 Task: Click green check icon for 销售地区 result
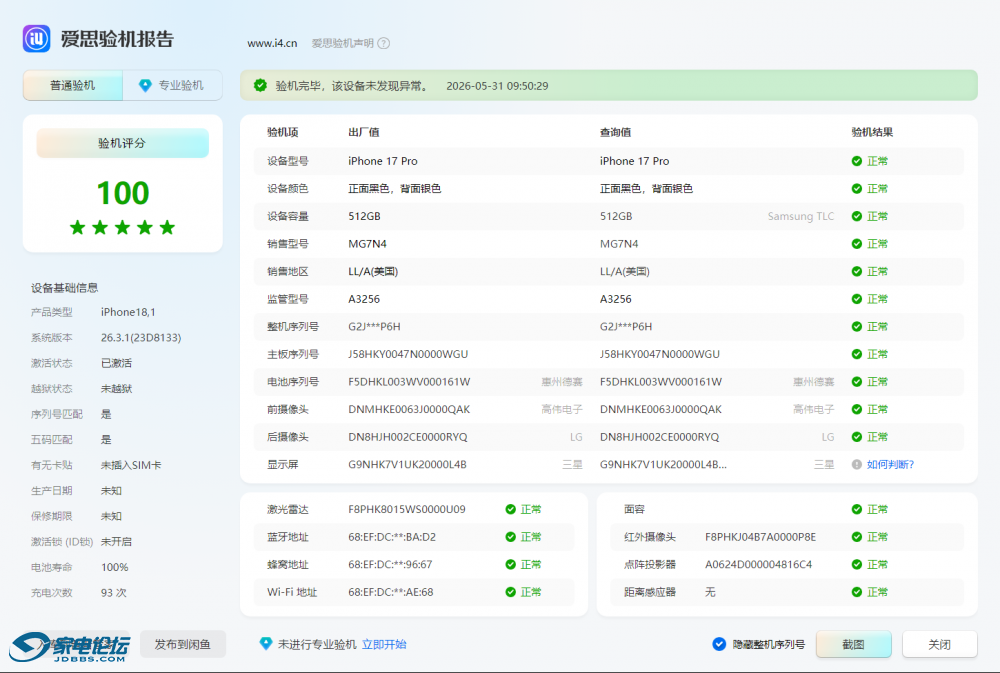857,272
